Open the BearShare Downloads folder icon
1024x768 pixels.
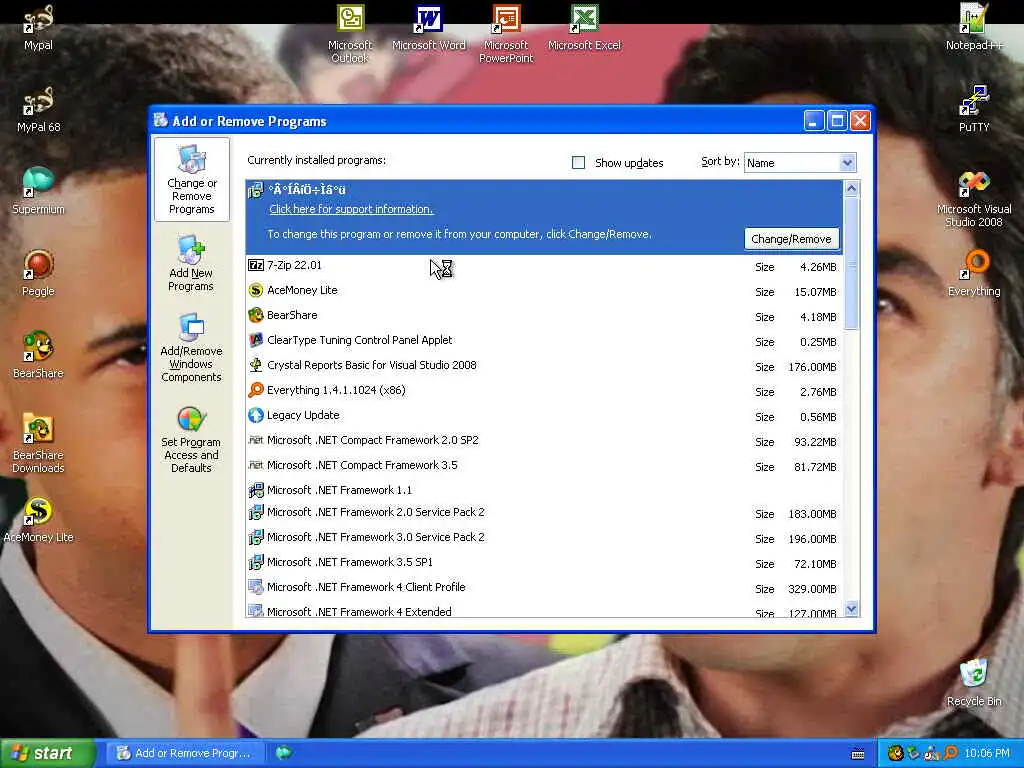click(38, 443)
